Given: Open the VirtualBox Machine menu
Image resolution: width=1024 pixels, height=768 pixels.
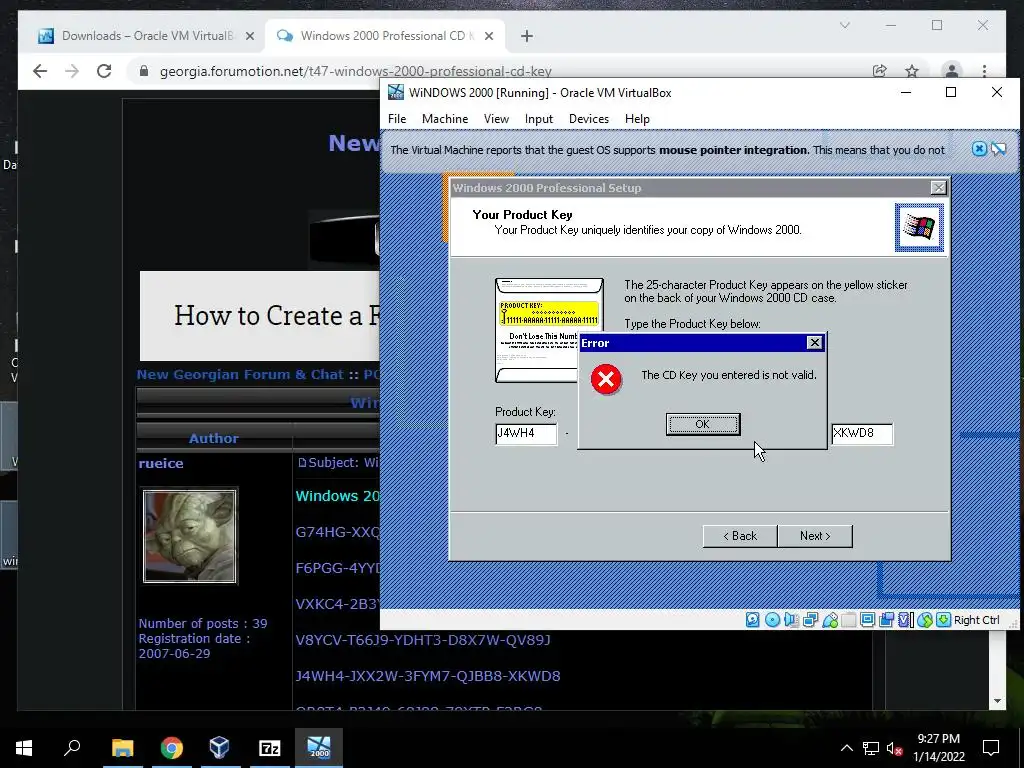Looking at the screenshot, I should [445, 119].
